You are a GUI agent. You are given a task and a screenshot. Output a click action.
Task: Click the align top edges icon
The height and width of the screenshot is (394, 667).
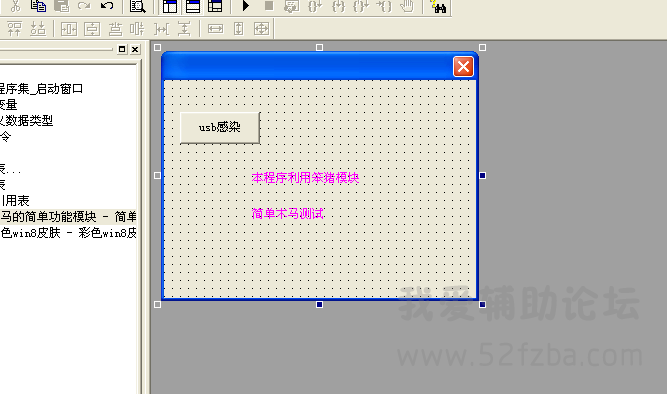pos(14,29)
